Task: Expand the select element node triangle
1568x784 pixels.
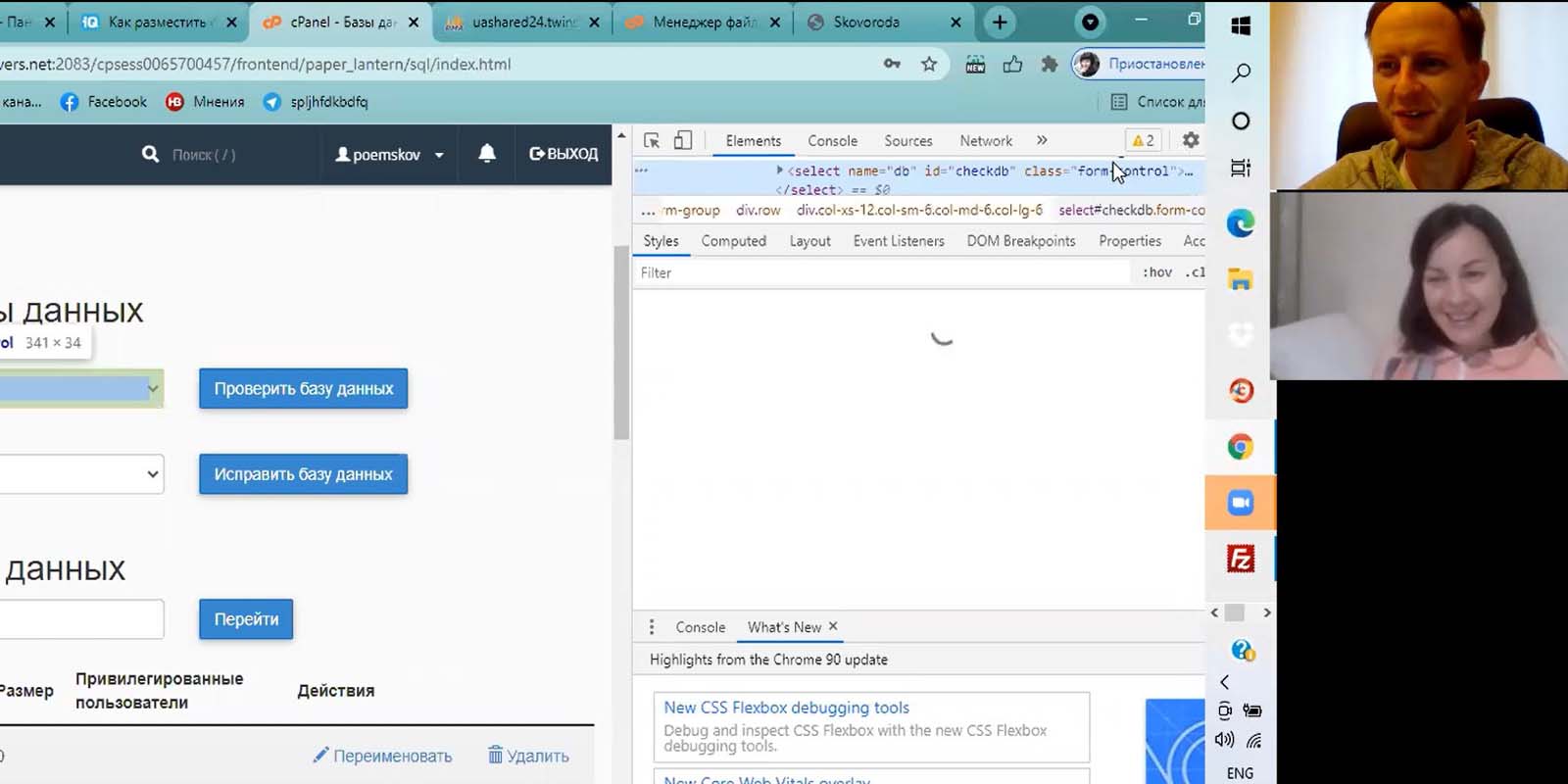Action: pos(780,171)
